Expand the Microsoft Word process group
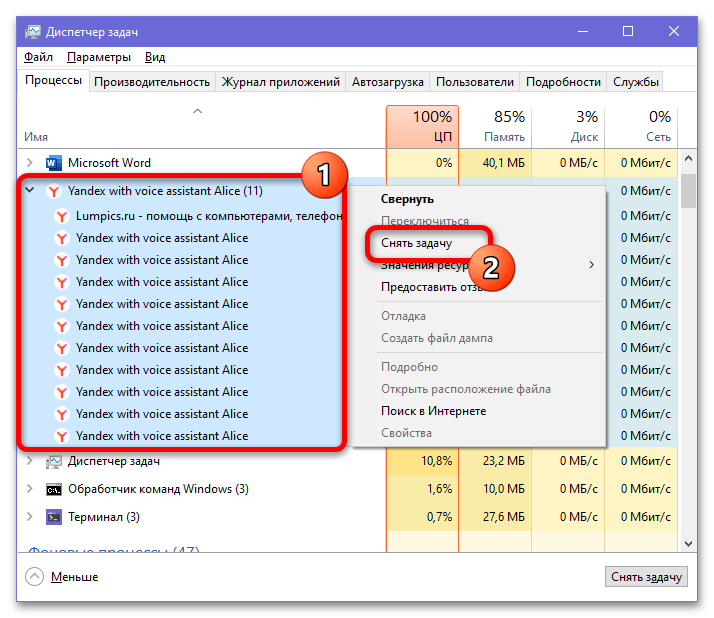The image size is (714, 618). click(30, 163)
